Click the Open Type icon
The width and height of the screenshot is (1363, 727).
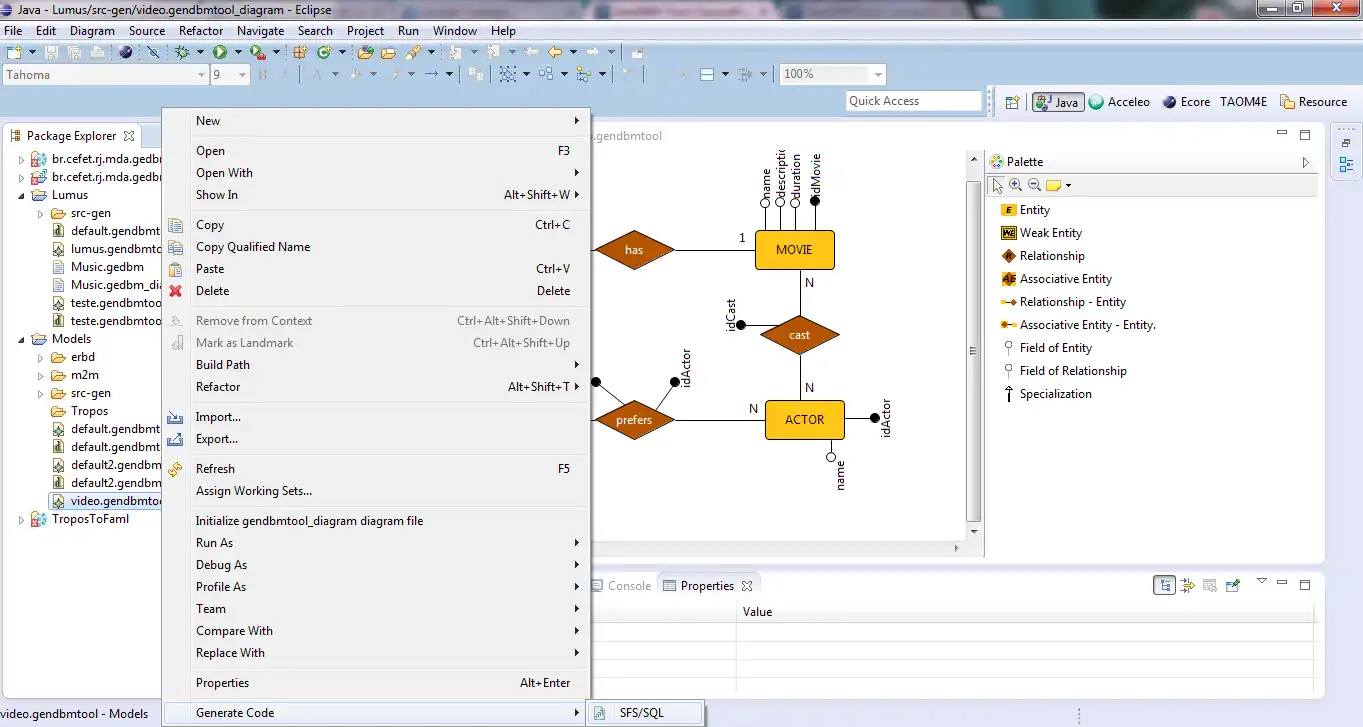tap(365, 52)
